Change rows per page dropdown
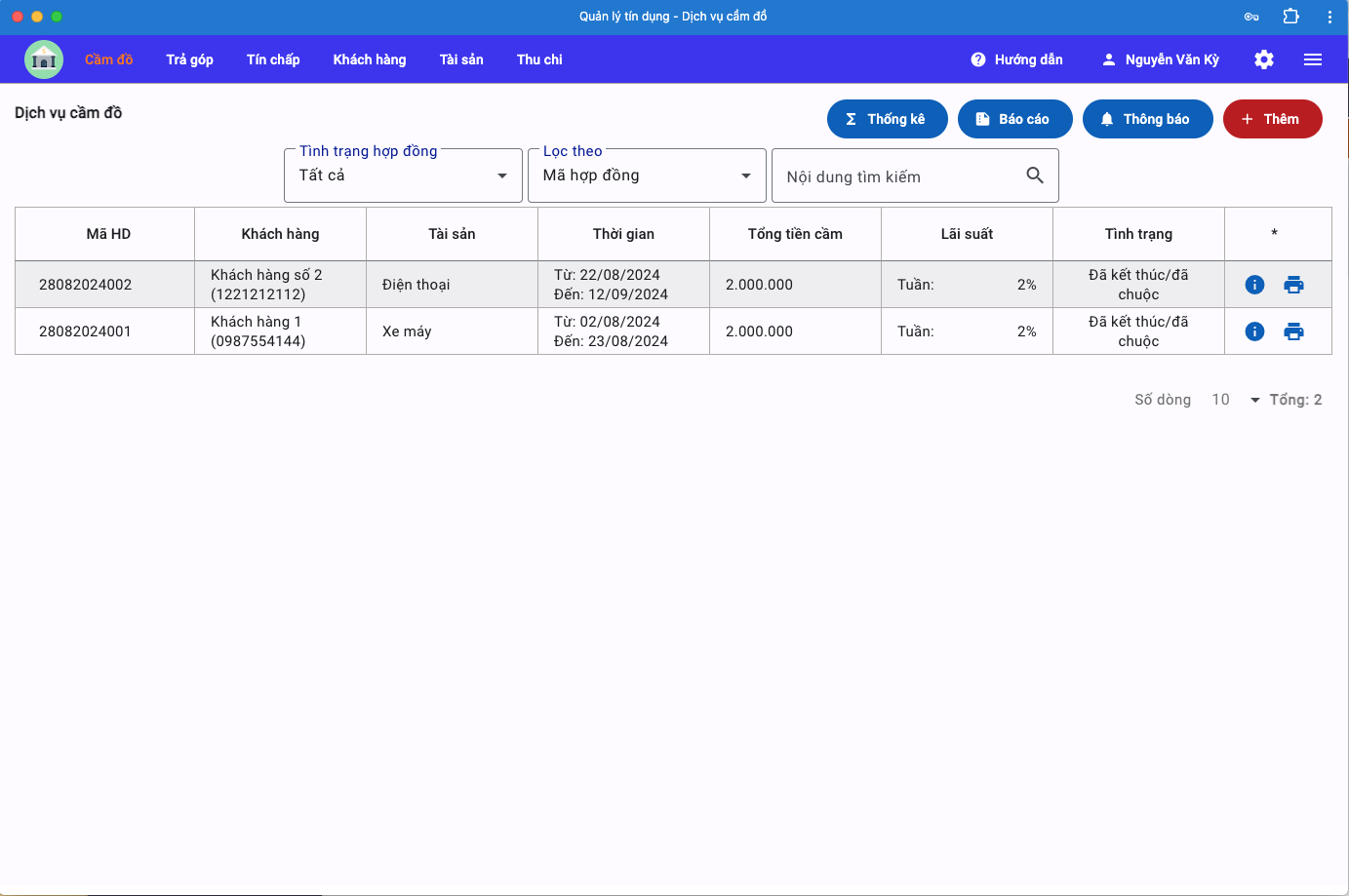Viewport: 1349px width, 896px height. click(1235, 400)
